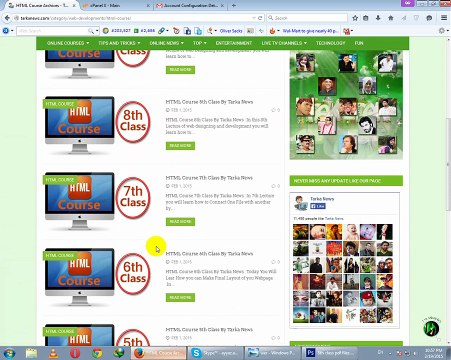This screenshot has width=451, height=360.
Task: Click the HTML COURSE tag on 7th Class image
Action: [x=60, y=180]
